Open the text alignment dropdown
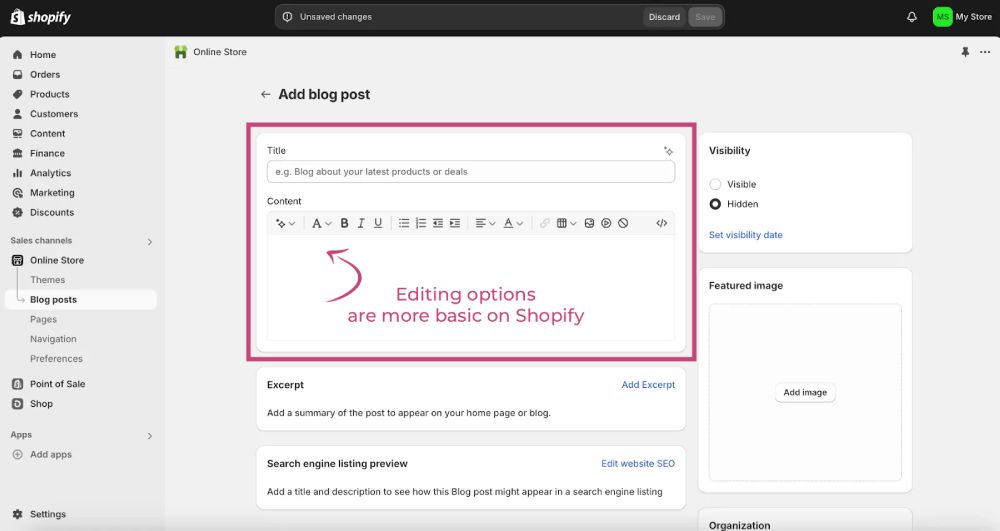 pyautogui.click(x=485, y=224)
